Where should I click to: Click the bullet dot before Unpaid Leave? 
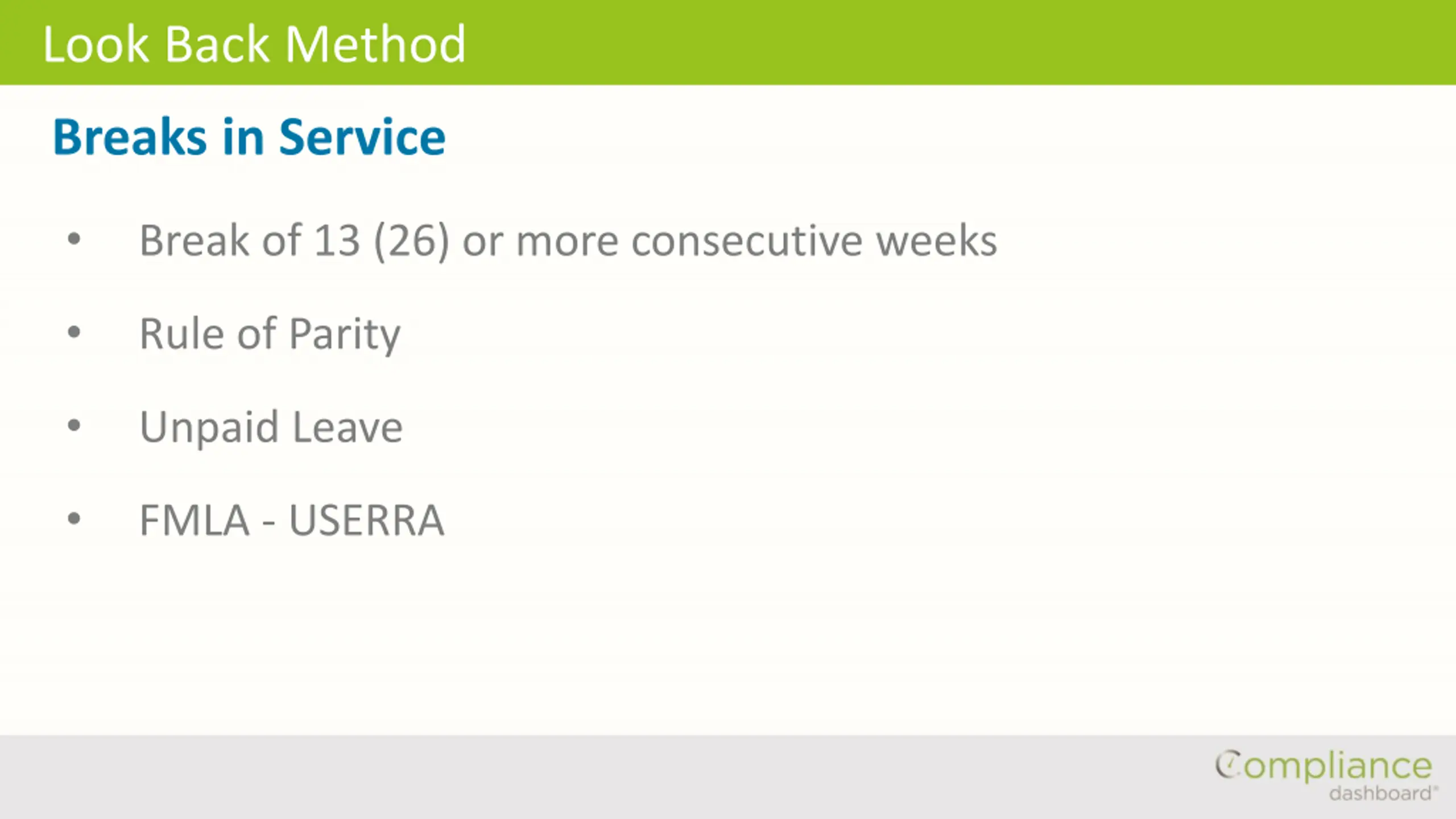tap(74, 425)
